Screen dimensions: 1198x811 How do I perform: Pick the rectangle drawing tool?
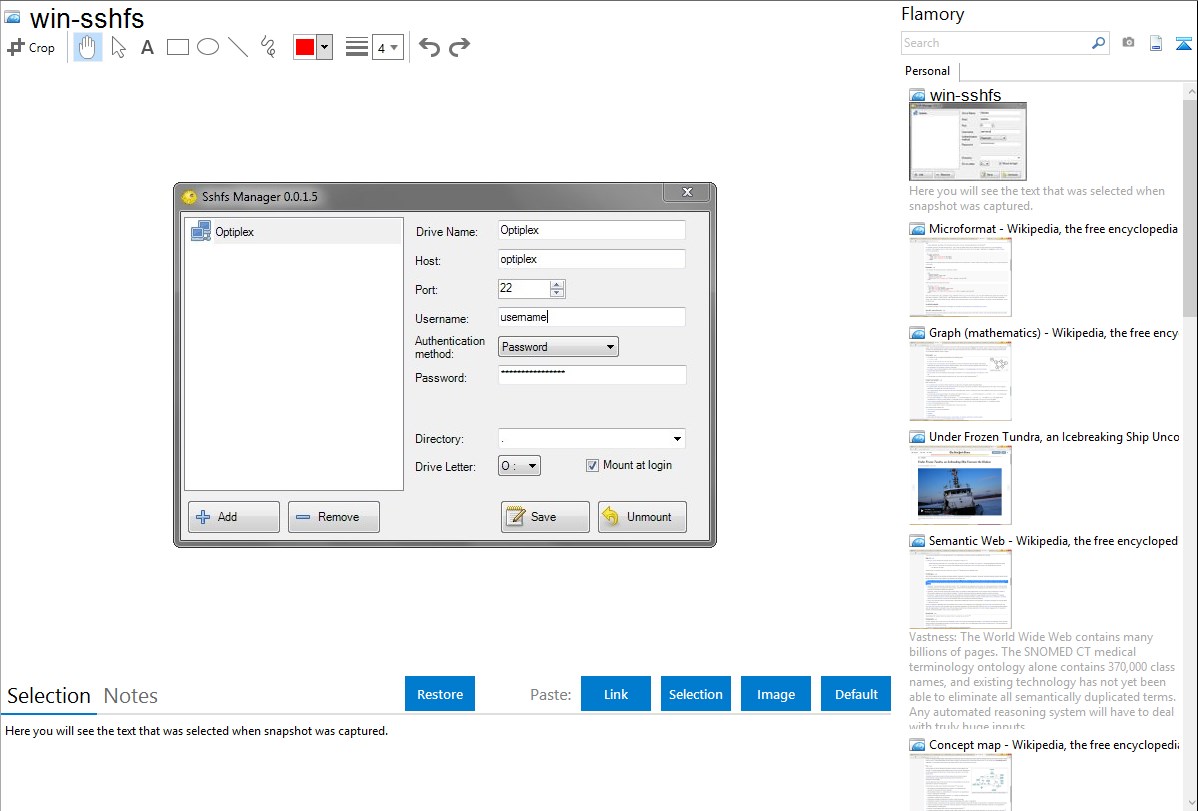(x=178, y=47)
